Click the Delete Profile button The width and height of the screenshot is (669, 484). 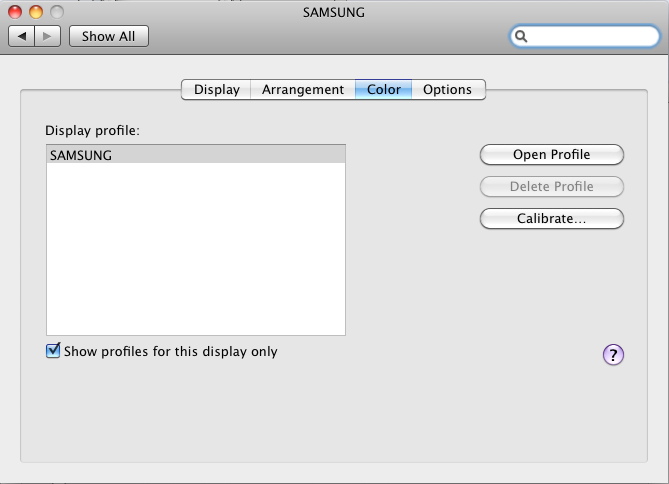tap(551, 186)
